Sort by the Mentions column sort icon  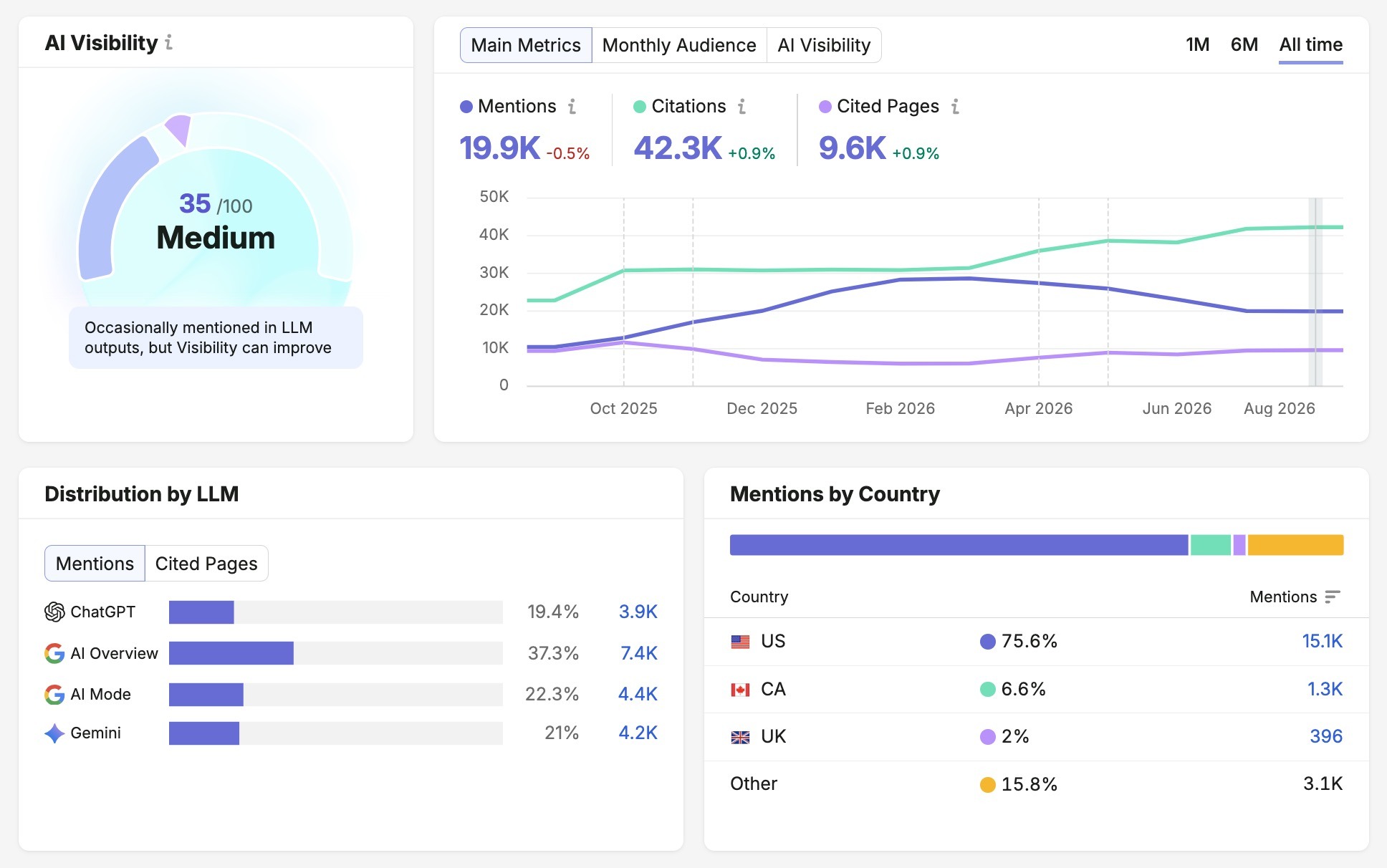coord(1332,597)
